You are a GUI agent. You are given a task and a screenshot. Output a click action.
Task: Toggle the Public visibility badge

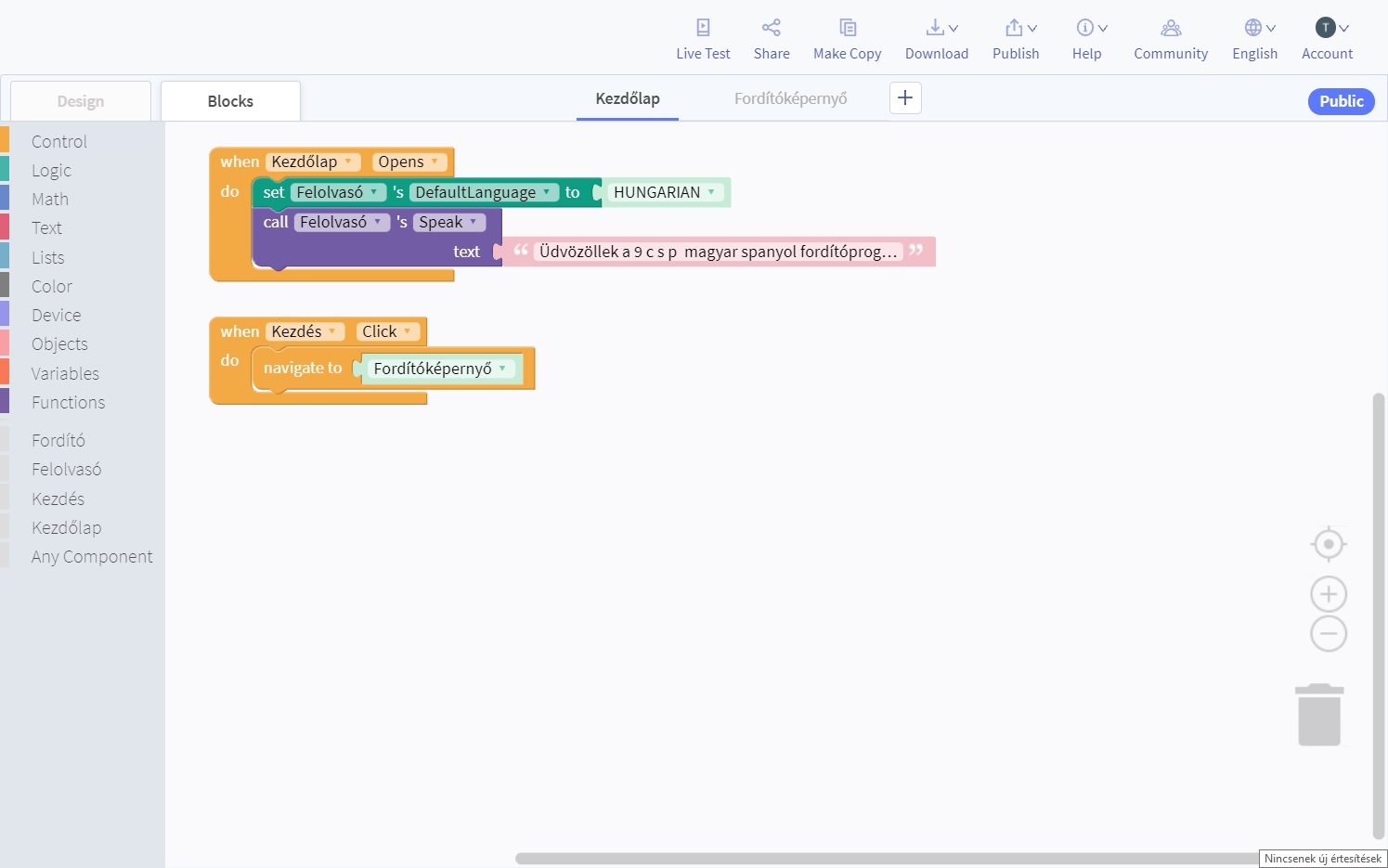(x=1341, y=101)
